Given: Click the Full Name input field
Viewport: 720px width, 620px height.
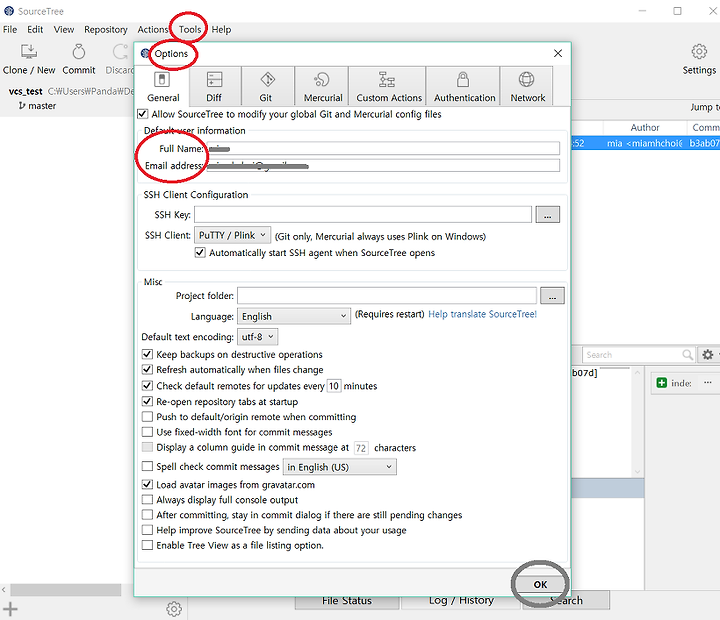Looking at the screenshot, I should [383, 148].
